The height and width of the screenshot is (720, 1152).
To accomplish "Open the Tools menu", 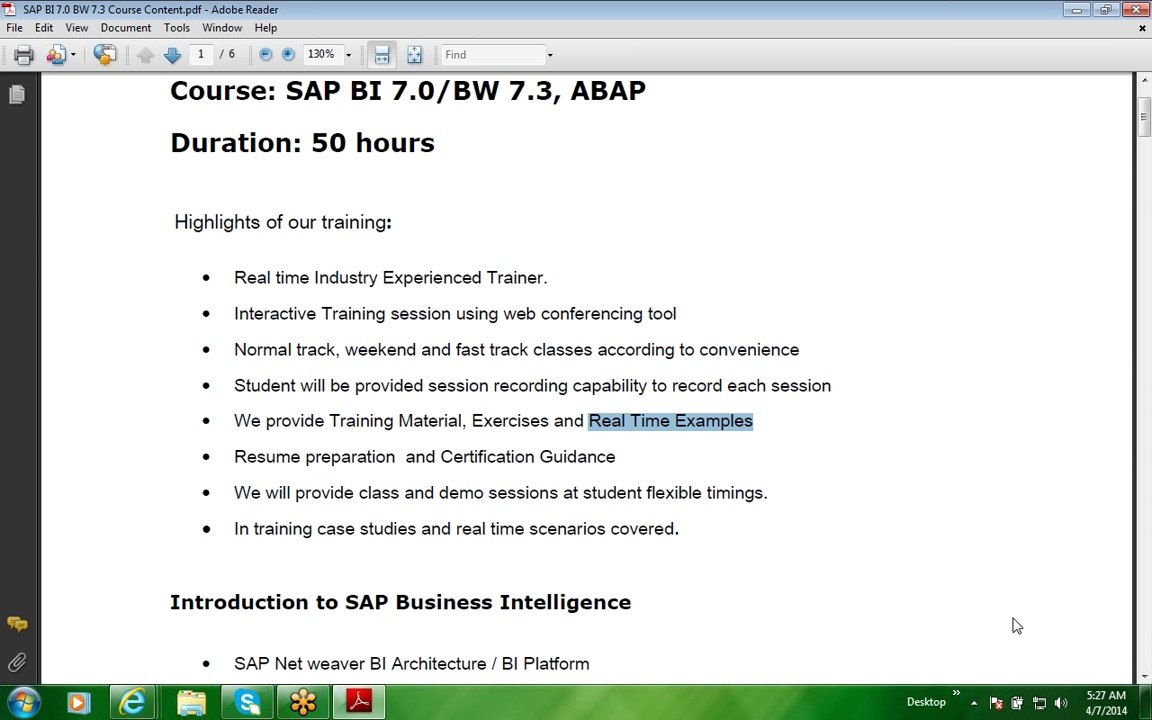I will coord(176,28).
